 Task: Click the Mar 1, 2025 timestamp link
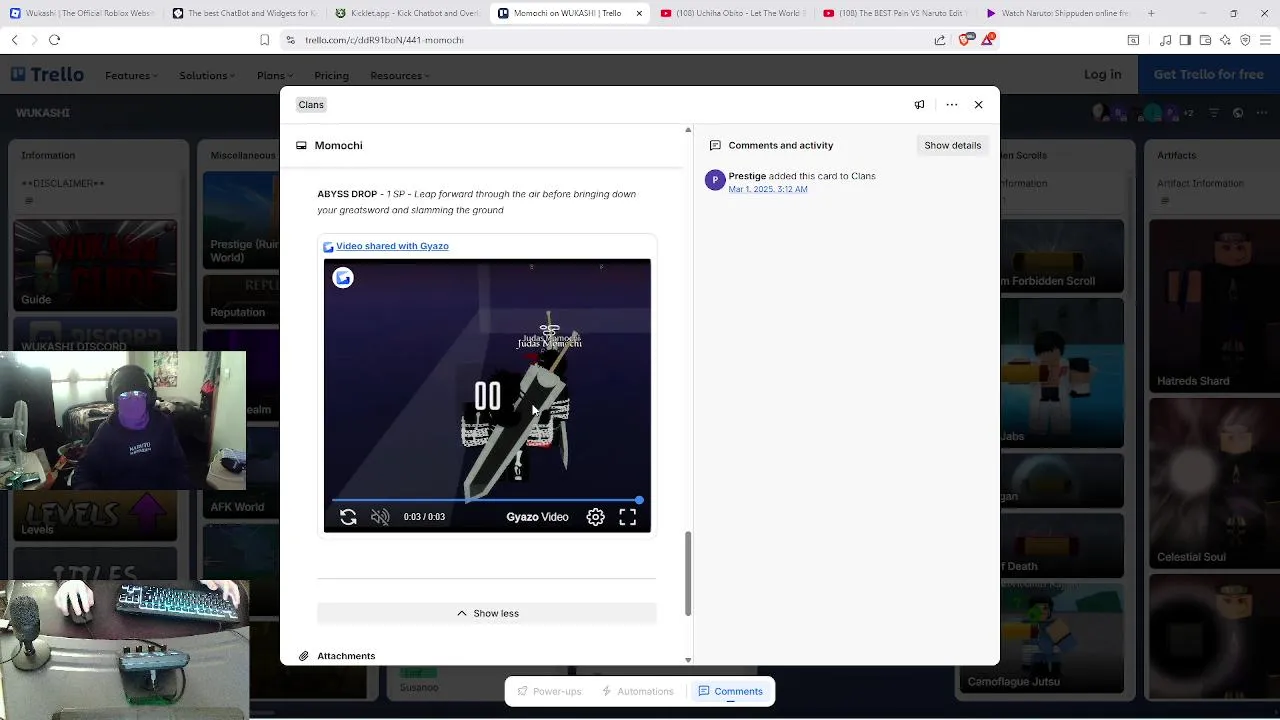pos(768,189)
